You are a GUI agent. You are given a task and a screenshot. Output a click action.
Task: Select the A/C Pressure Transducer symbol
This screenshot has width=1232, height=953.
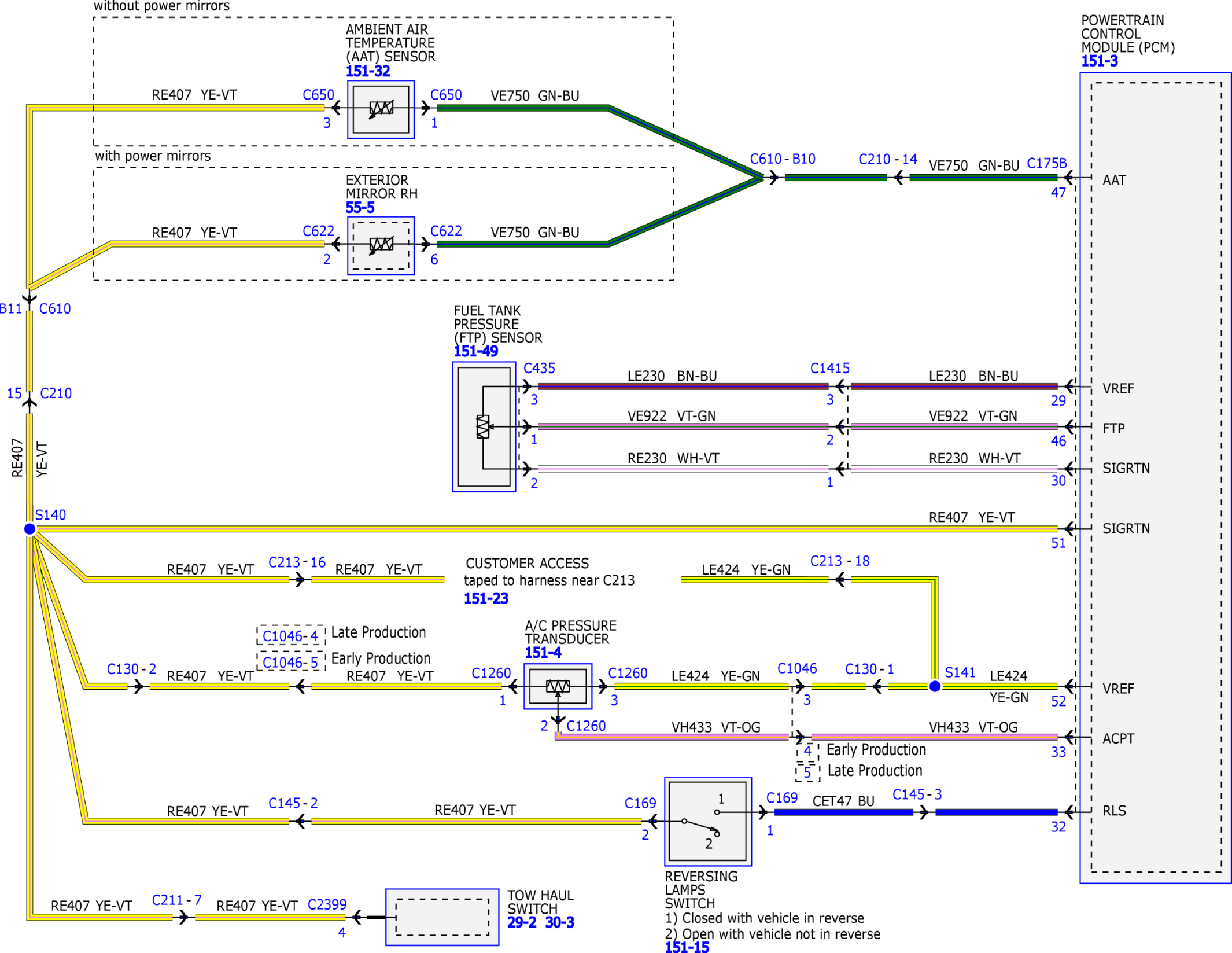click(x=558, y=686)
